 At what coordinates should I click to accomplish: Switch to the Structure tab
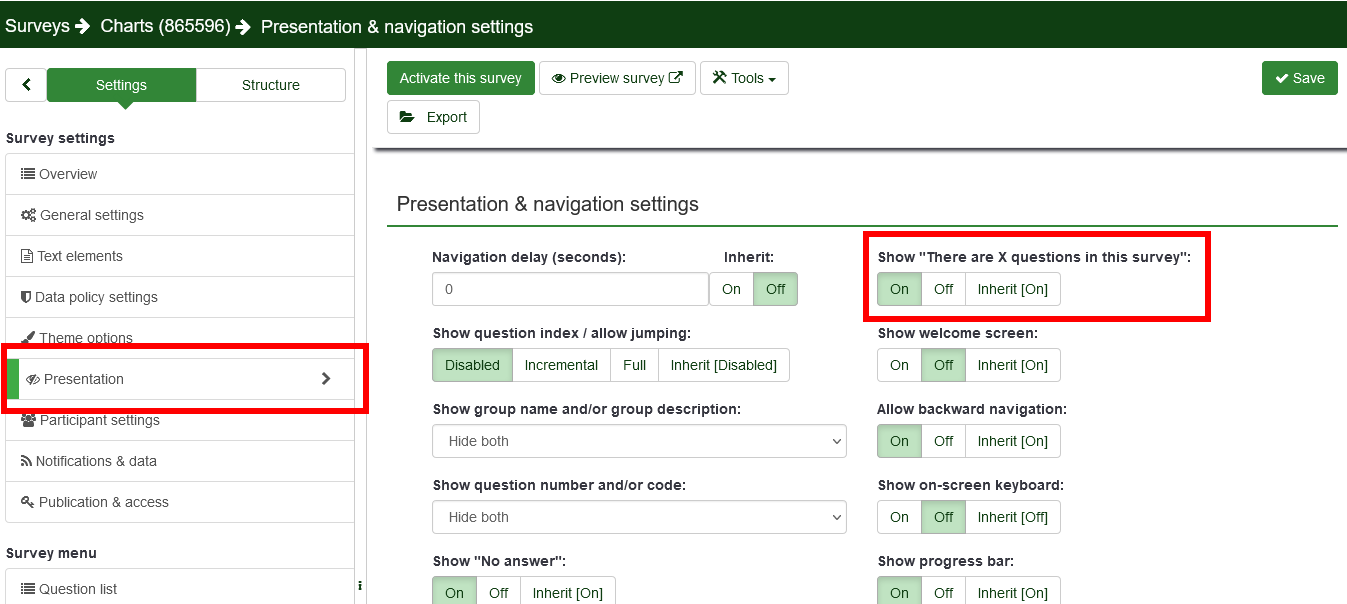(270, 85)
